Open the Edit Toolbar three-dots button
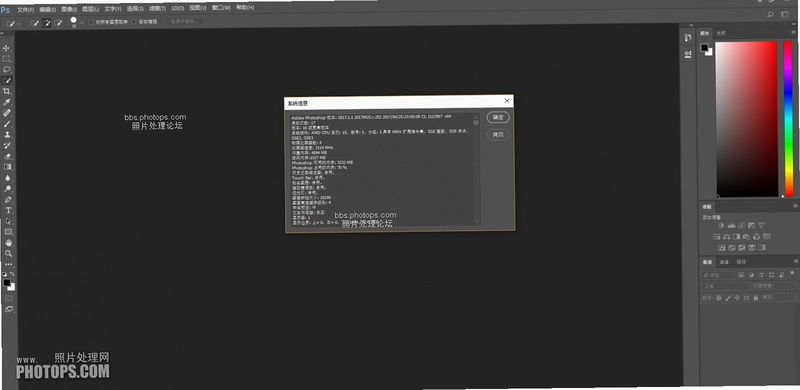 coord(9,264)
